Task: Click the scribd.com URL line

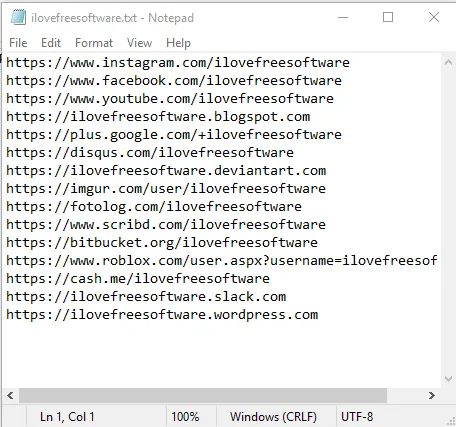Action: click(166, 225)
